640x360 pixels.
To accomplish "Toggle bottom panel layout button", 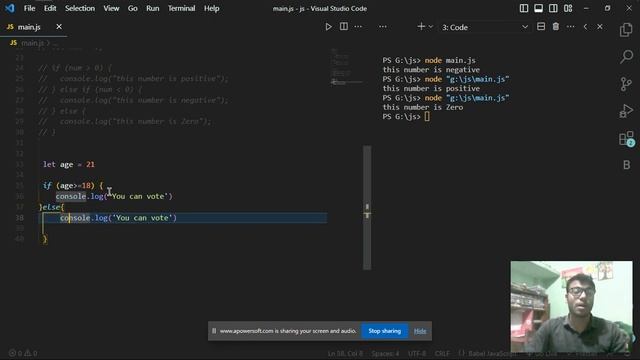I will click(x=538, y=8).
